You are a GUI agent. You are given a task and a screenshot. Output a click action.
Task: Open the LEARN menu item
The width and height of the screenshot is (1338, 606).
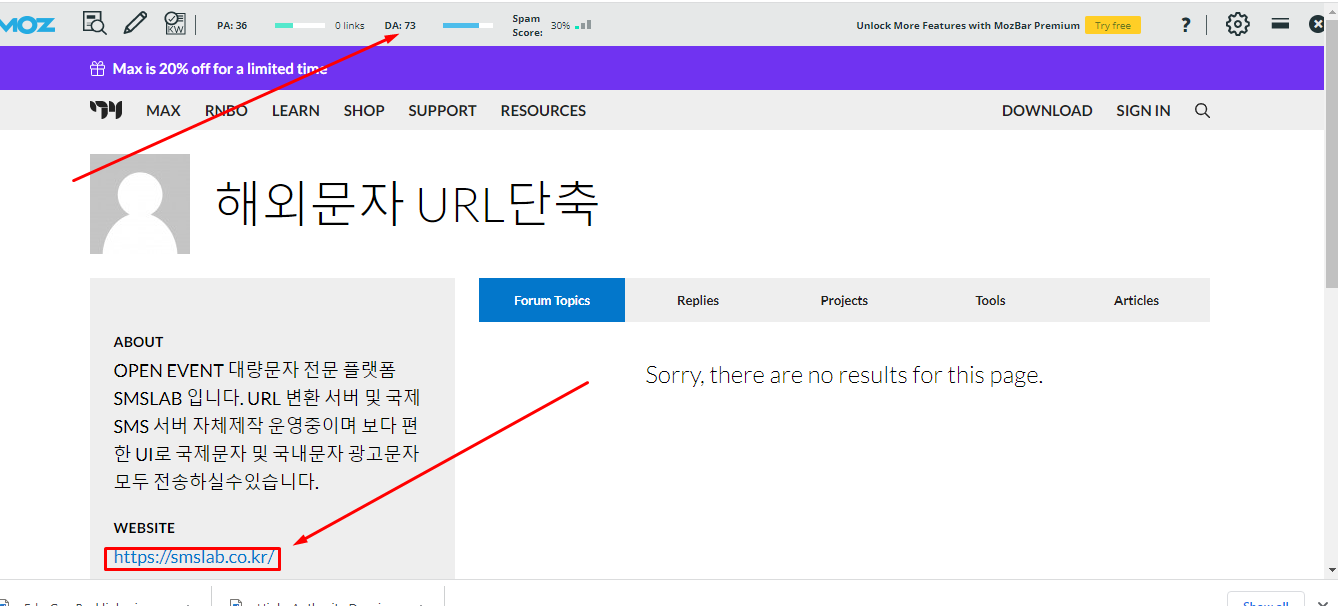(295, 110)
